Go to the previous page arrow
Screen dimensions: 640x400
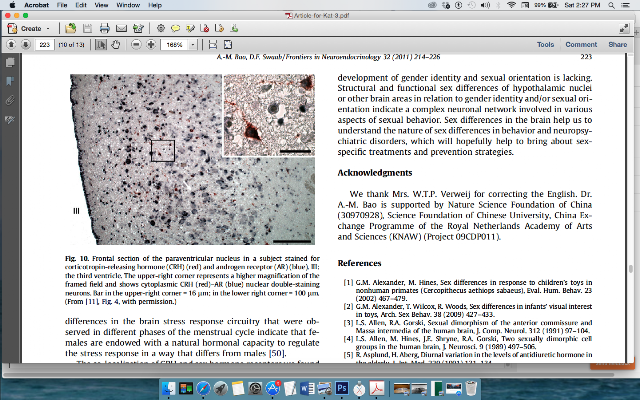coord(11,44)
